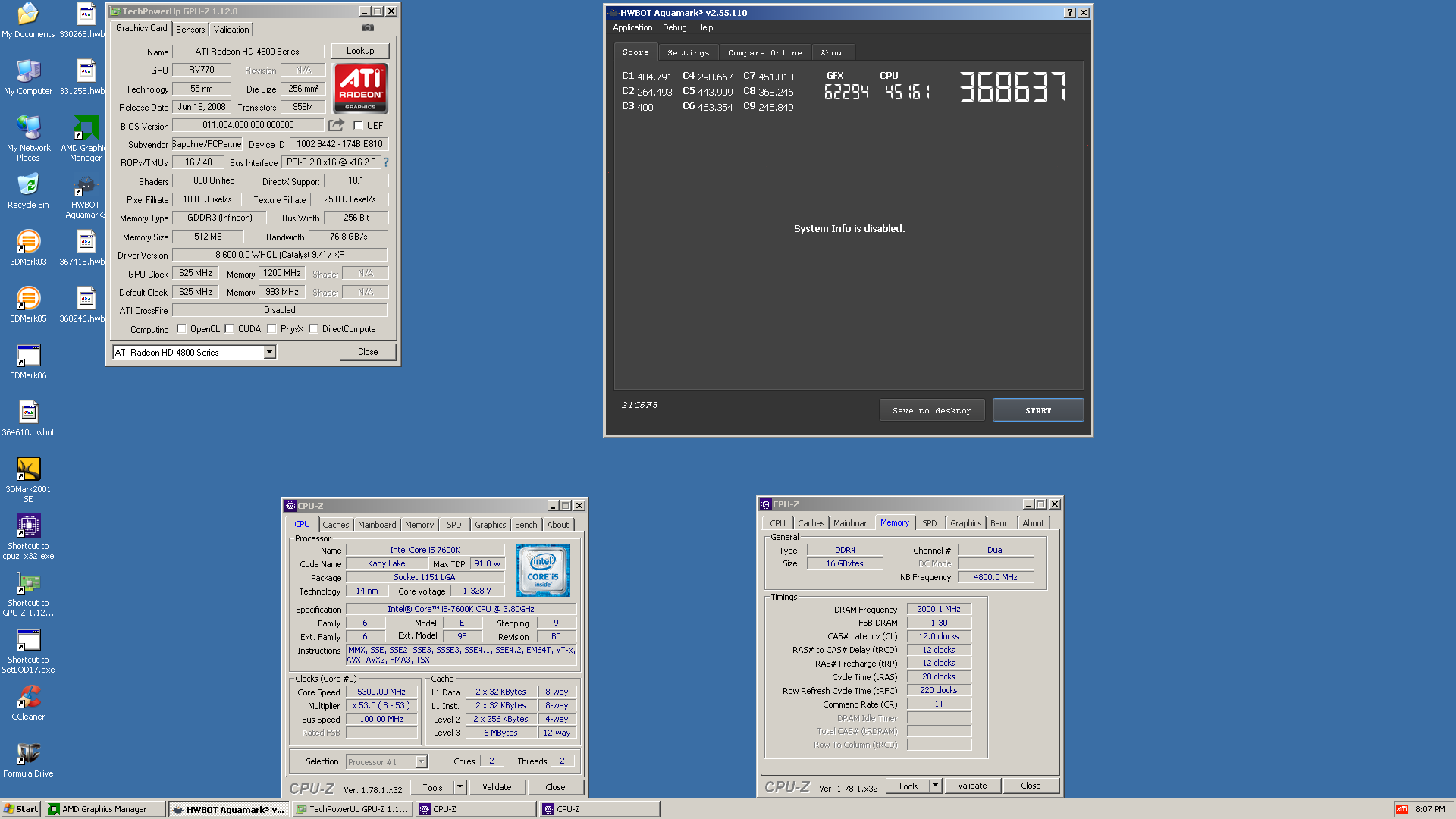Viewport: 1456px width, 819px height.
Task: Toggle the UEFI checkbox in GPU-Z
Action: click(358, 126)
